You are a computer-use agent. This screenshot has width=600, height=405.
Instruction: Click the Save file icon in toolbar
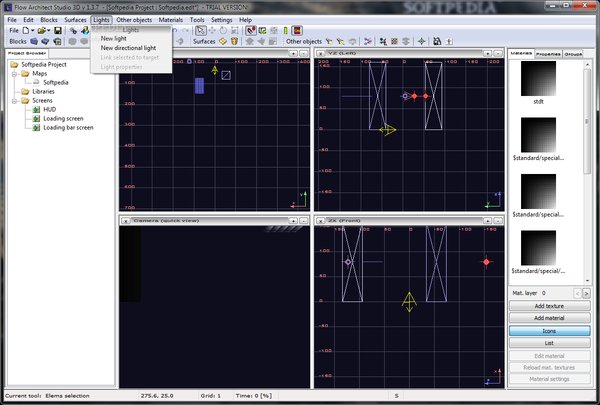58,30
